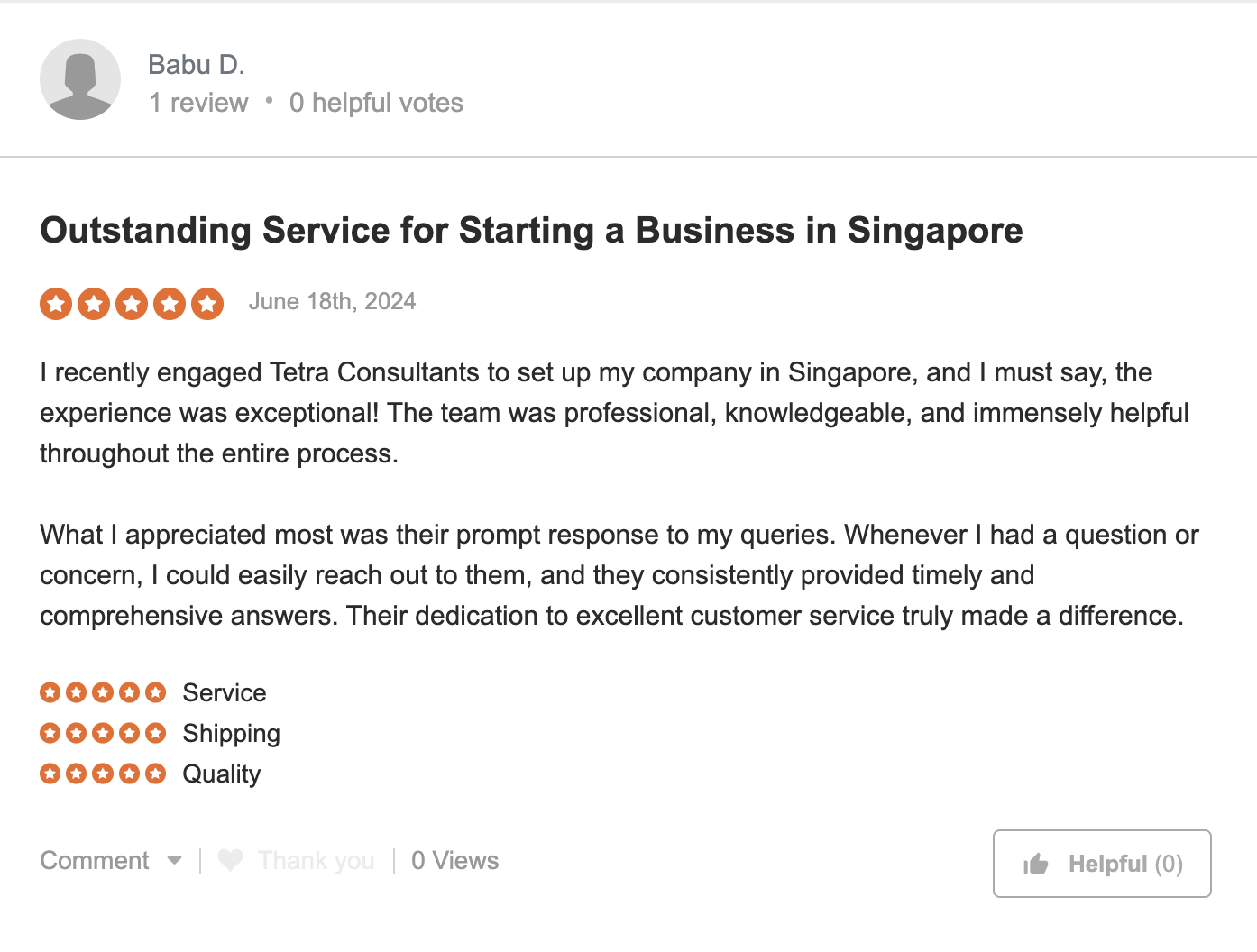Click the June 18th, 2024 date label

pos(332,301)
